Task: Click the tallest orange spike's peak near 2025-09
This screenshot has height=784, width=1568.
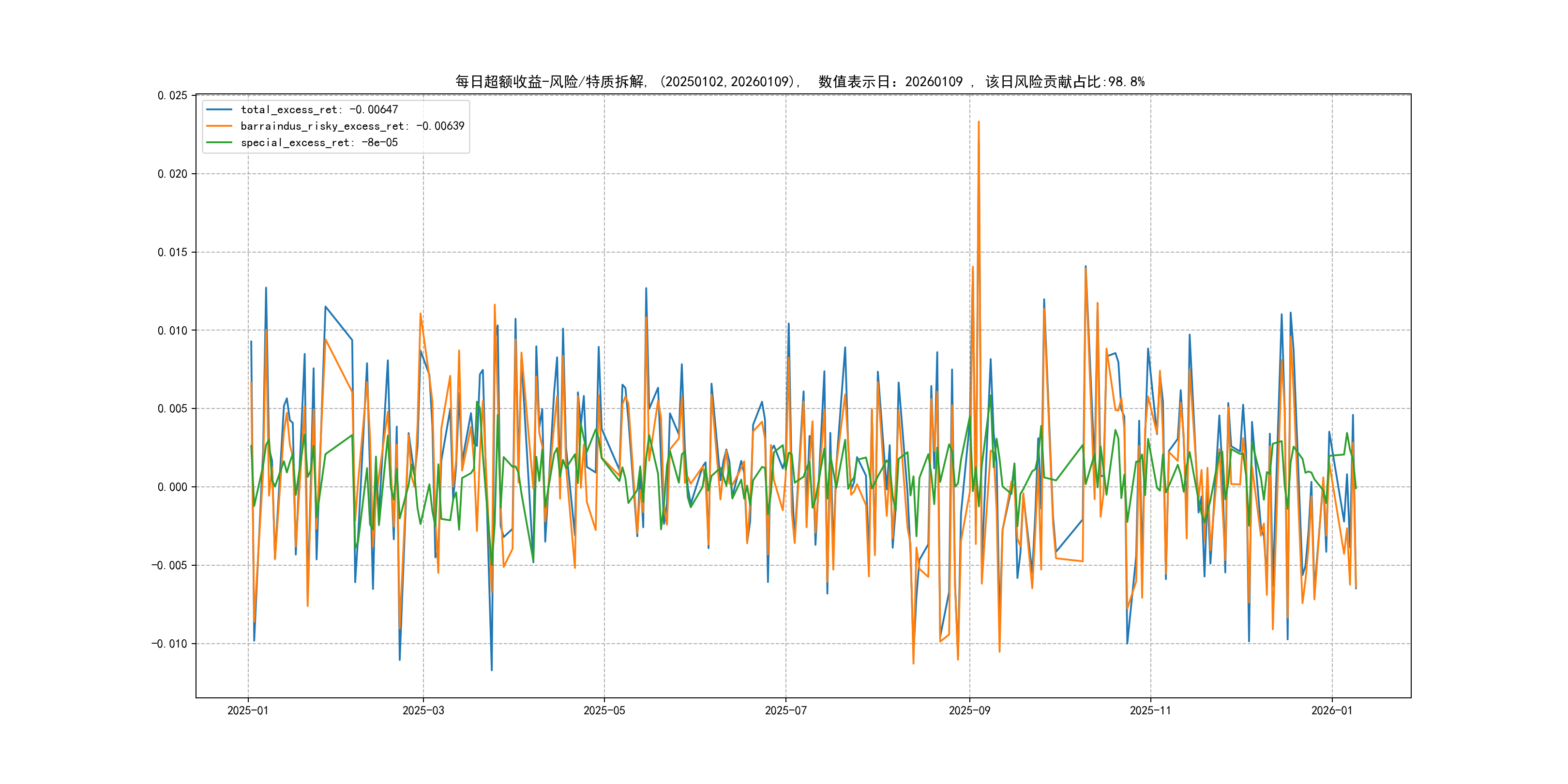Action: (x=978, y=122)
